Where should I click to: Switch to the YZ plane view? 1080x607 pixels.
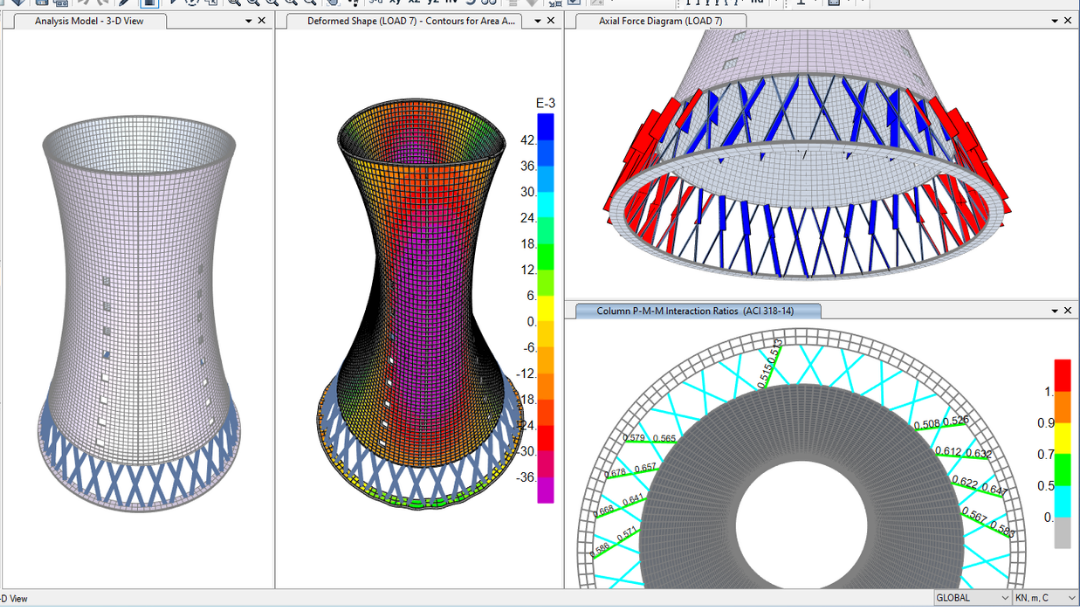[435, 2]
